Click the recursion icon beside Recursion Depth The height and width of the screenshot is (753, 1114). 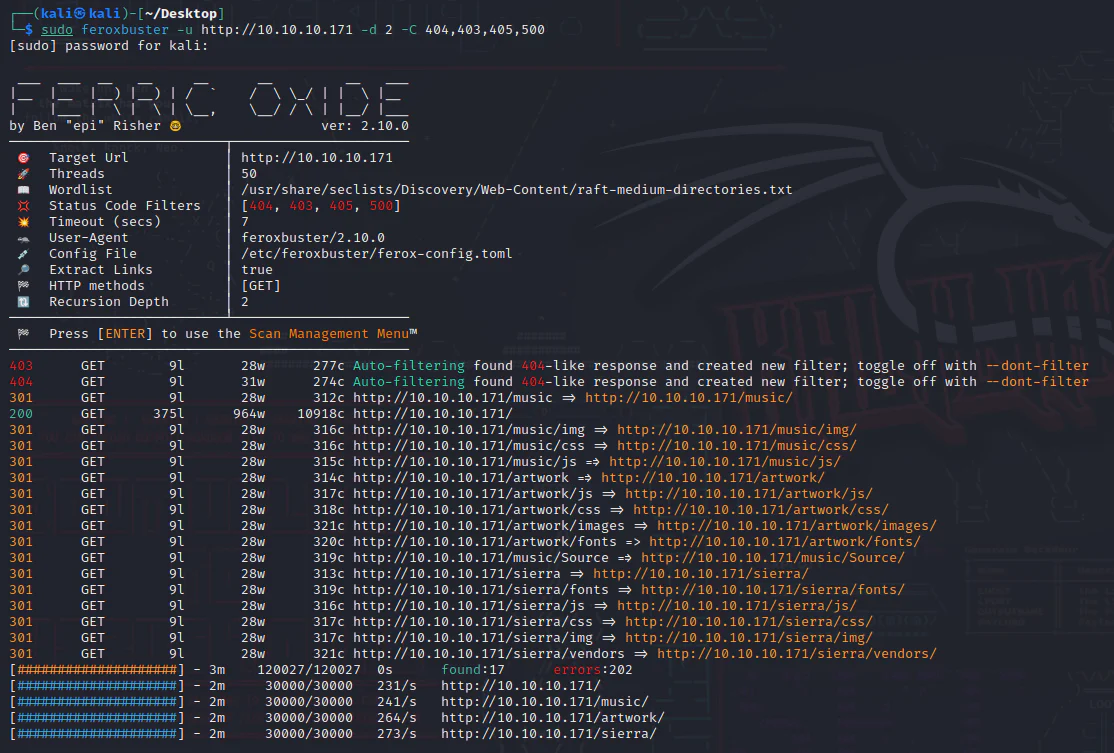point(23,302)
